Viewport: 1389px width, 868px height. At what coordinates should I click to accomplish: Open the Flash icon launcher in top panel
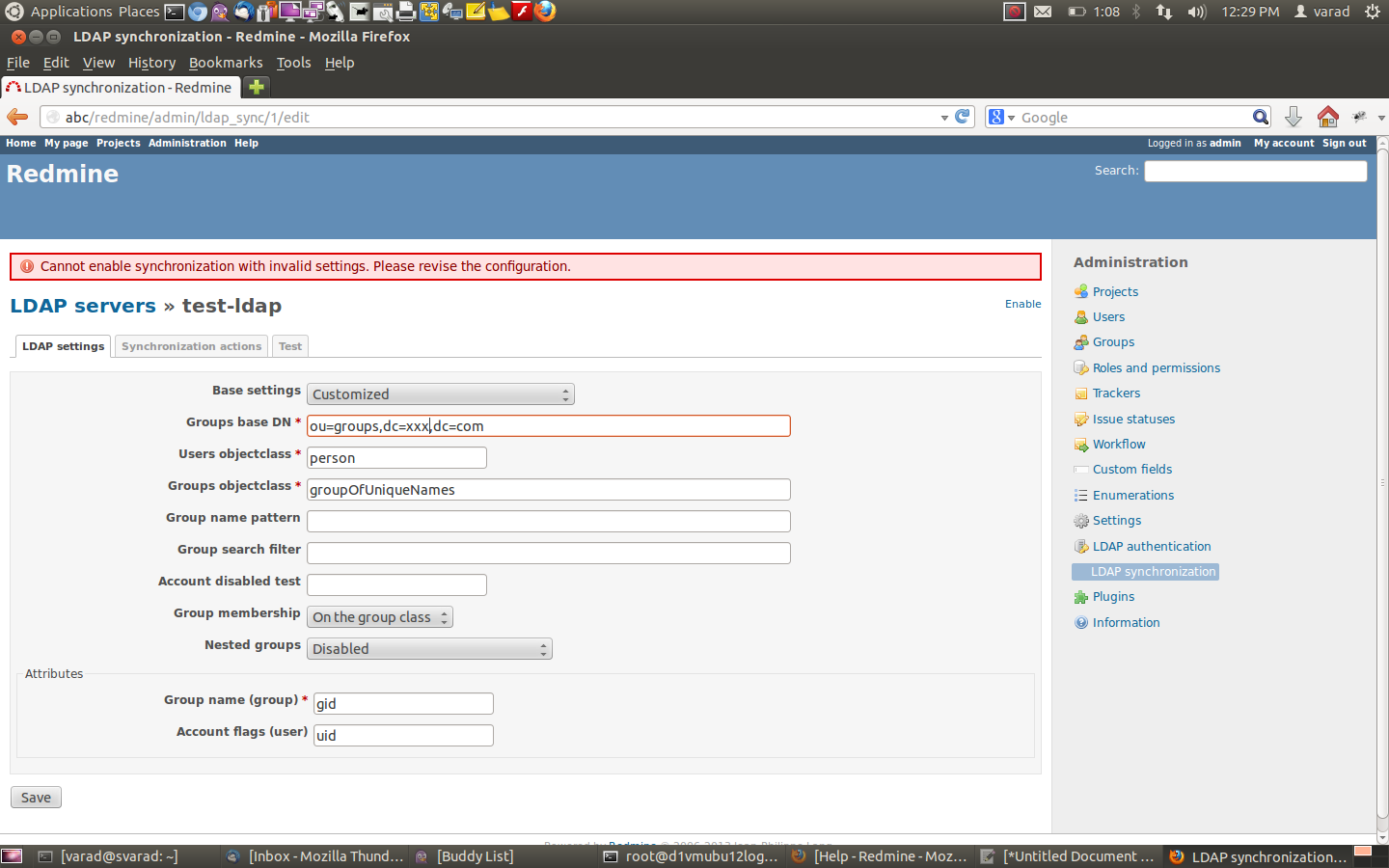click(522, 12)
